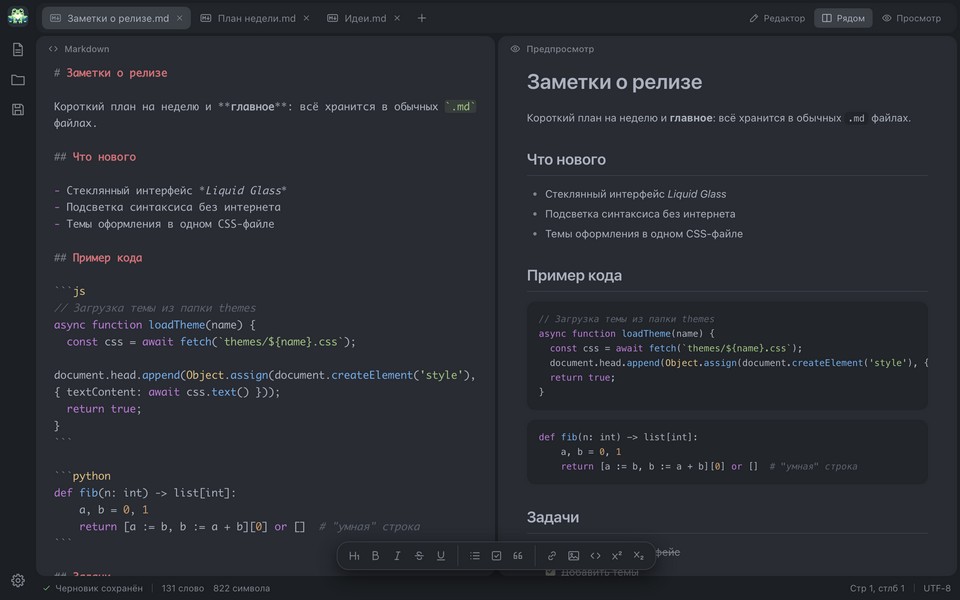Click preview bullet Темы оформления в одном CSS-файле

tap(643, 234)
